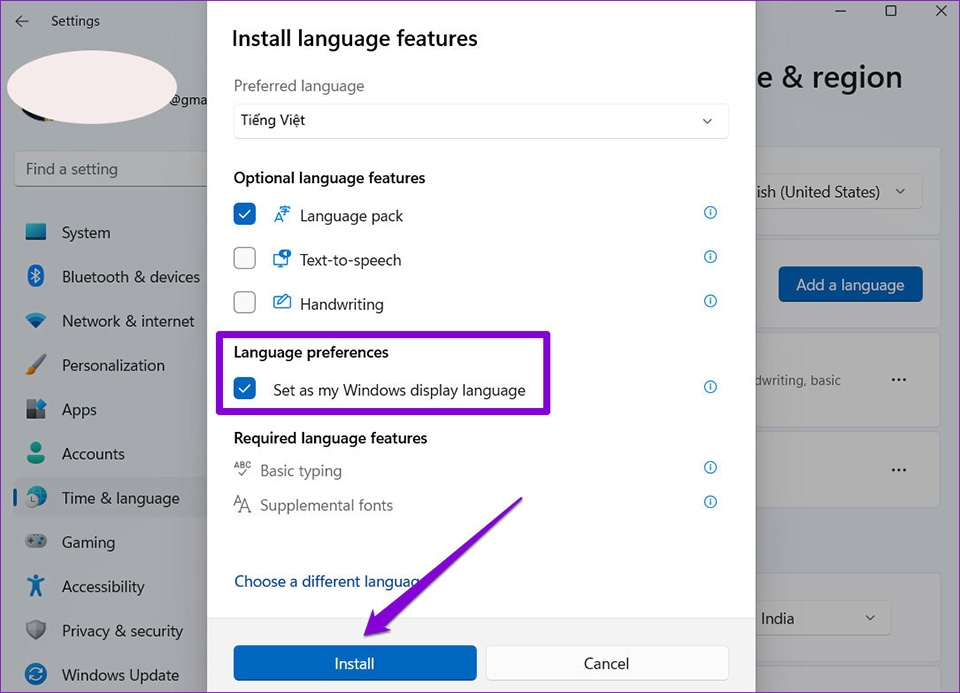960x693 pixels.
Task: Click the info icon for Text-to-speech
Action: [x=710, y=257]
